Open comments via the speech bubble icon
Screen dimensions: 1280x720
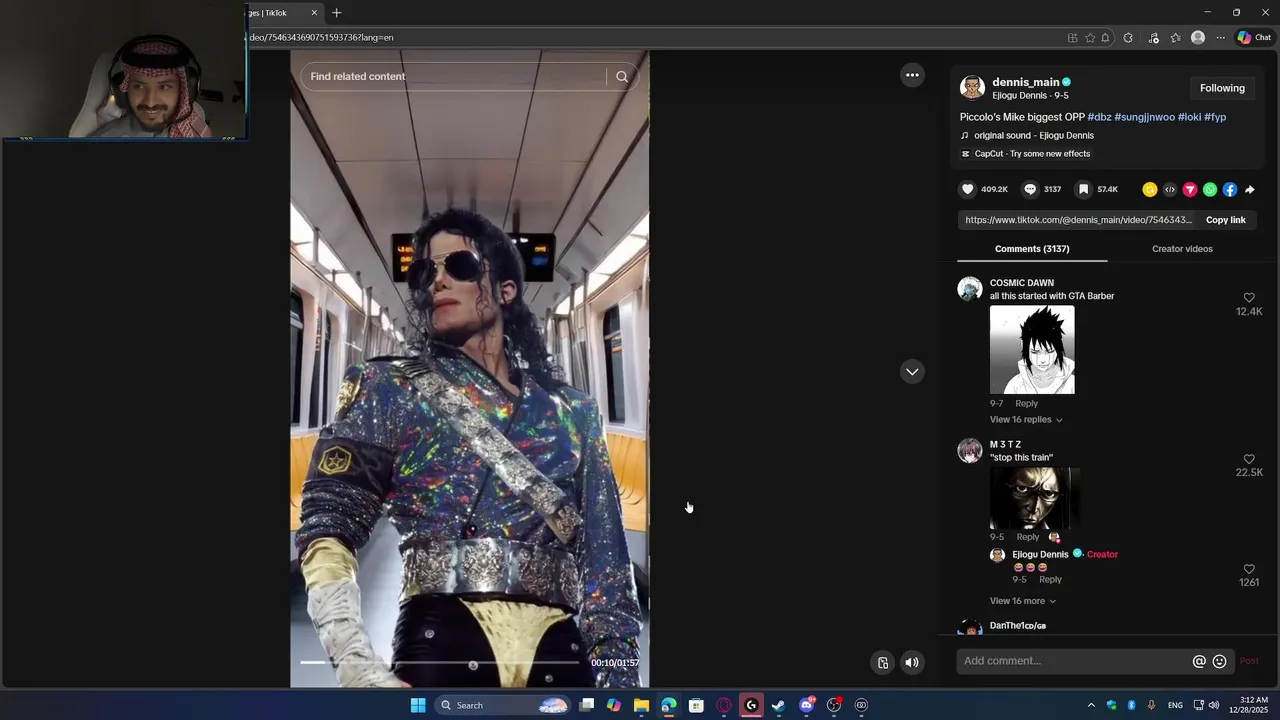1030,189
